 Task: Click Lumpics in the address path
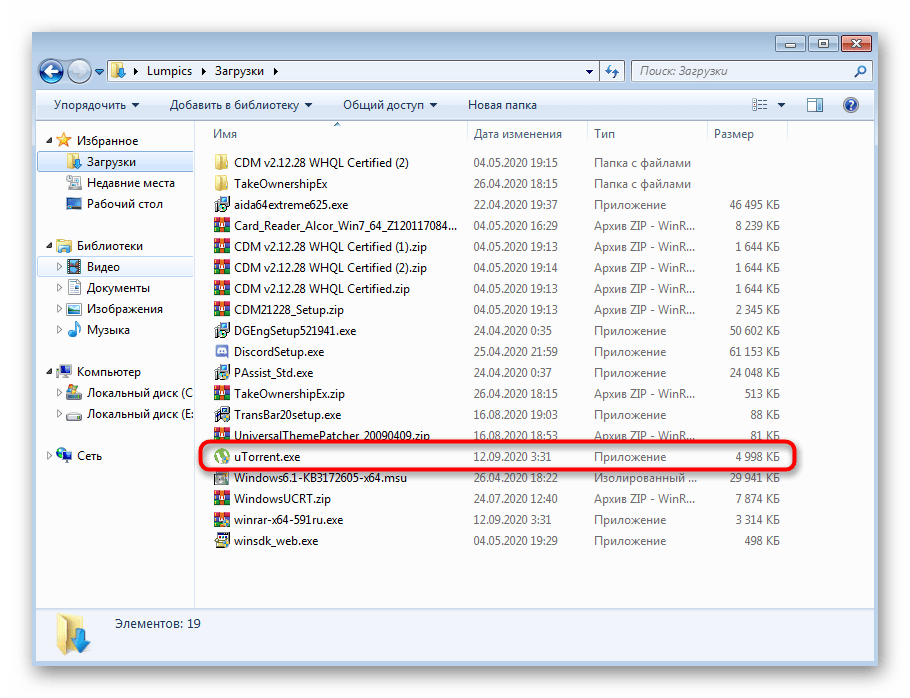169,71
